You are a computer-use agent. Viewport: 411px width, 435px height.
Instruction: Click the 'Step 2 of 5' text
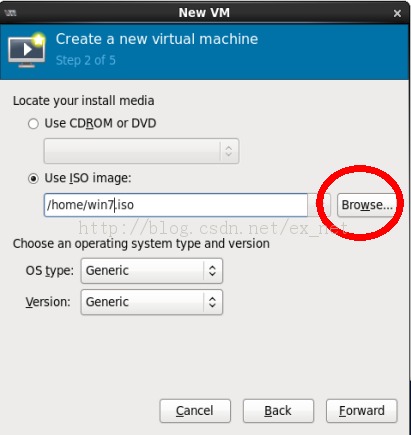(86, 60)
